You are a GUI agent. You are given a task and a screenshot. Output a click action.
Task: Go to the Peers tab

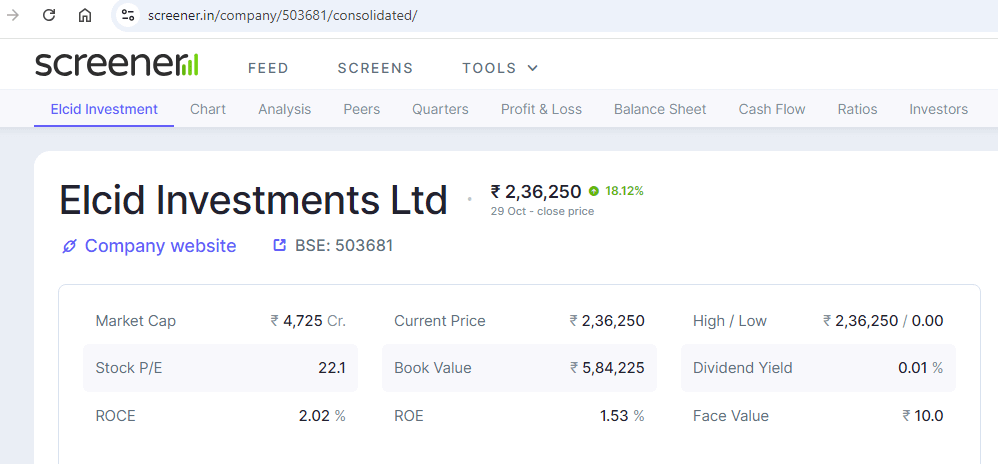tap(361, 109)
